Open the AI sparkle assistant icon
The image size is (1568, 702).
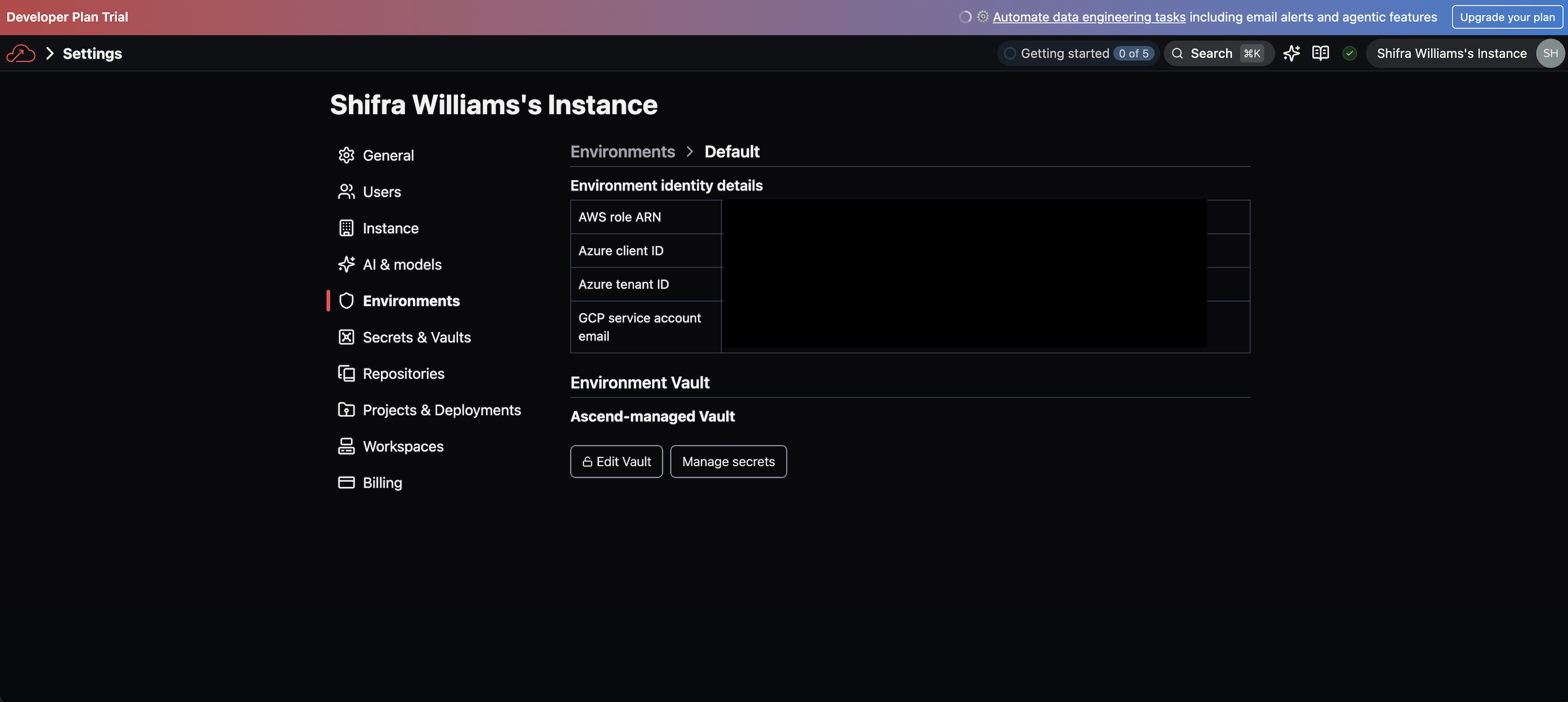click(1291, 53)
